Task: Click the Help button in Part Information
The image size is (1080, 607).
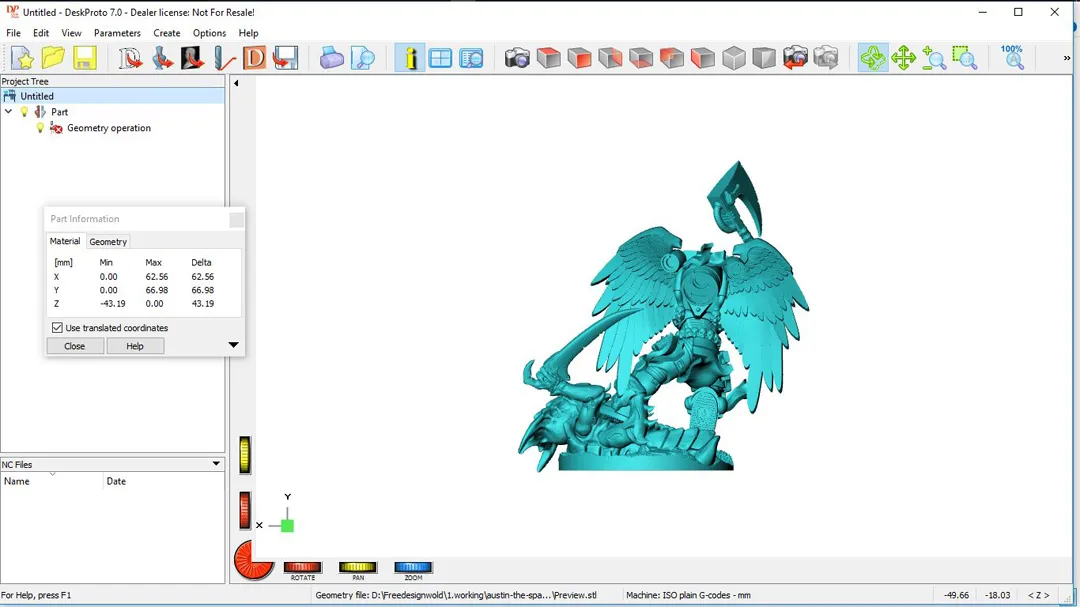Action: (135, 346)
